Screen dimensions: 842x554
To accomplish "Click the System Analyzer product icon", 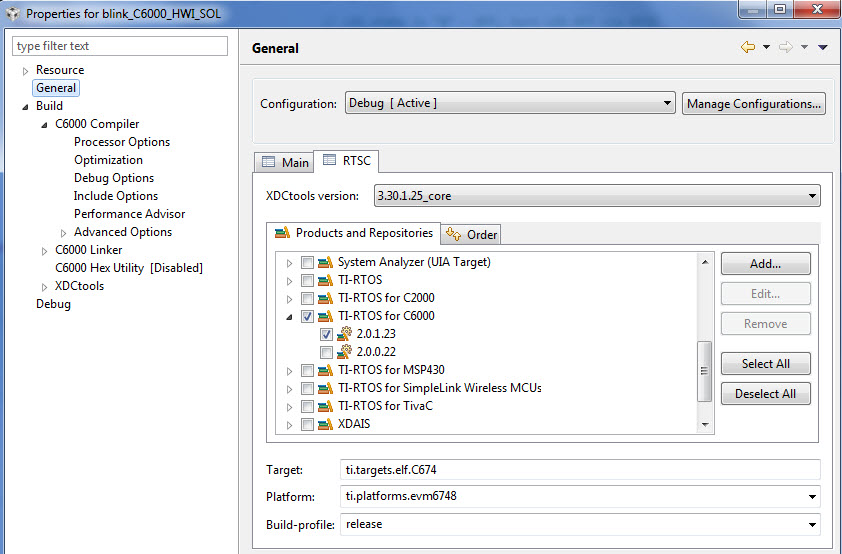I will click(325, 263).
